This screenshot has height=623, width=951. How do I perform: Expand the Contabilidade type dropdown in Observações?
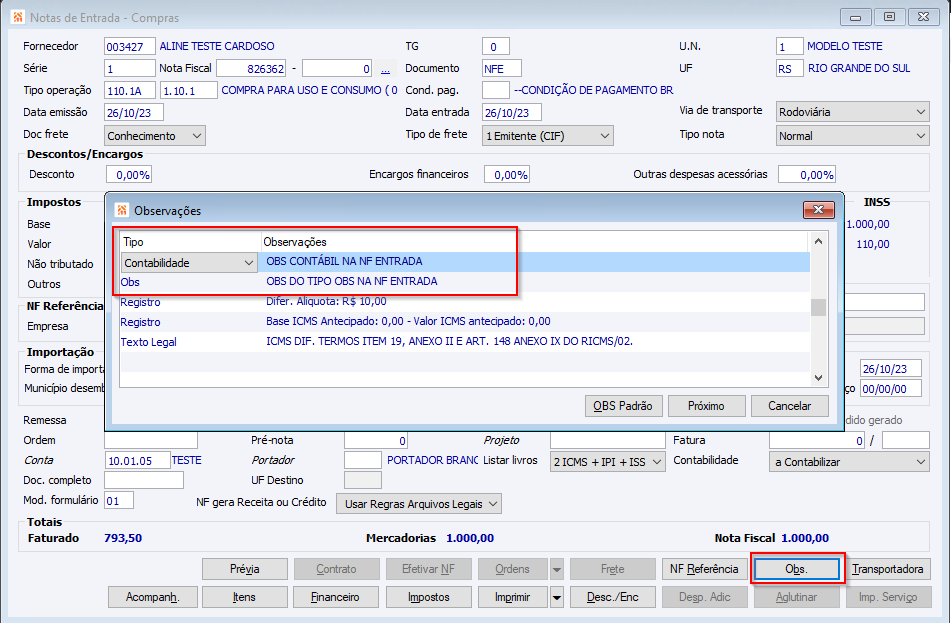[248, 263]
